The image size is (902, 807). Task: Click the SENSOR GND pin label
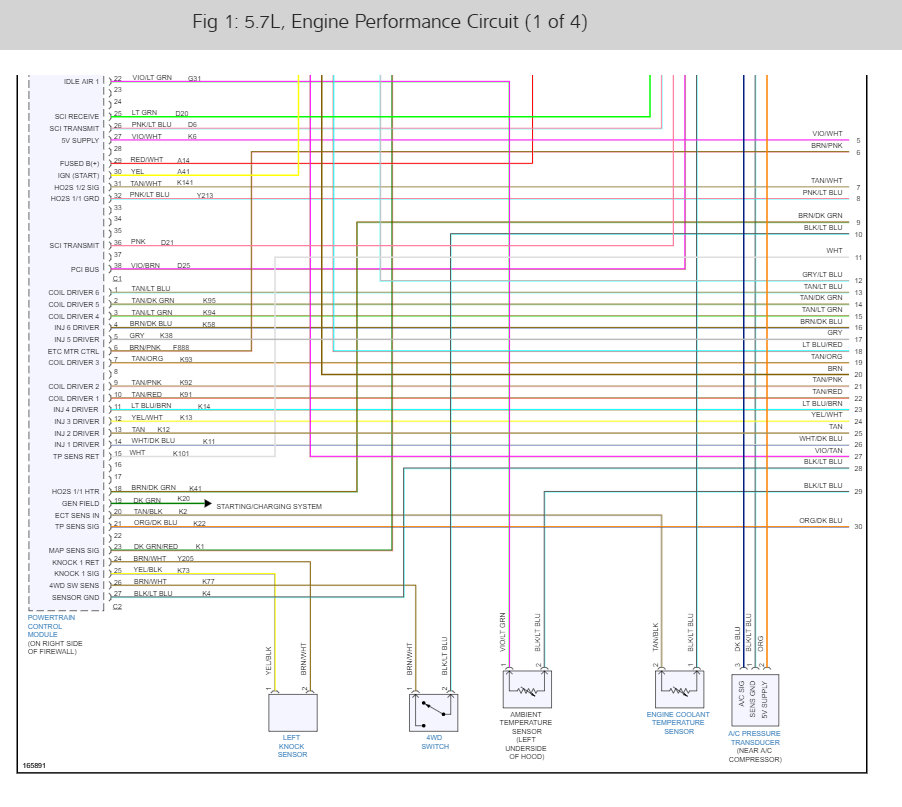pyautogui.click(x=75, y=597)
